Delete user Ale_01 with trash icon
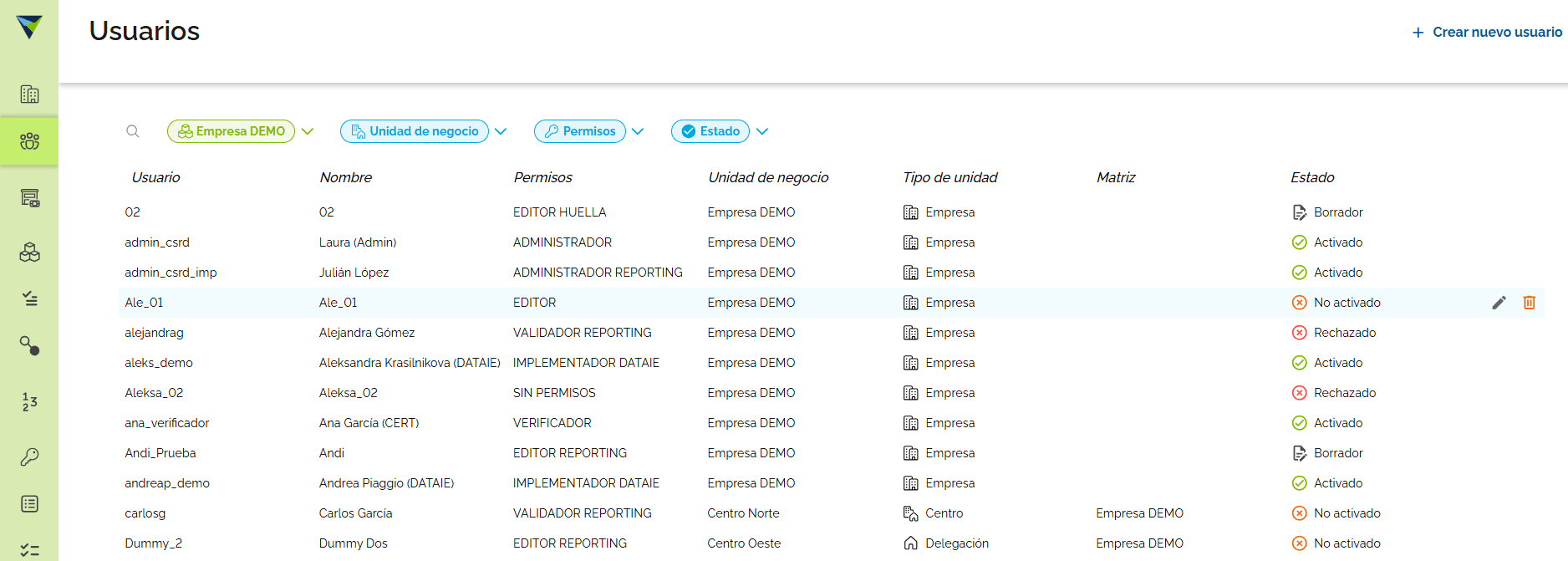1568x561 pixels. [1530, 303]
